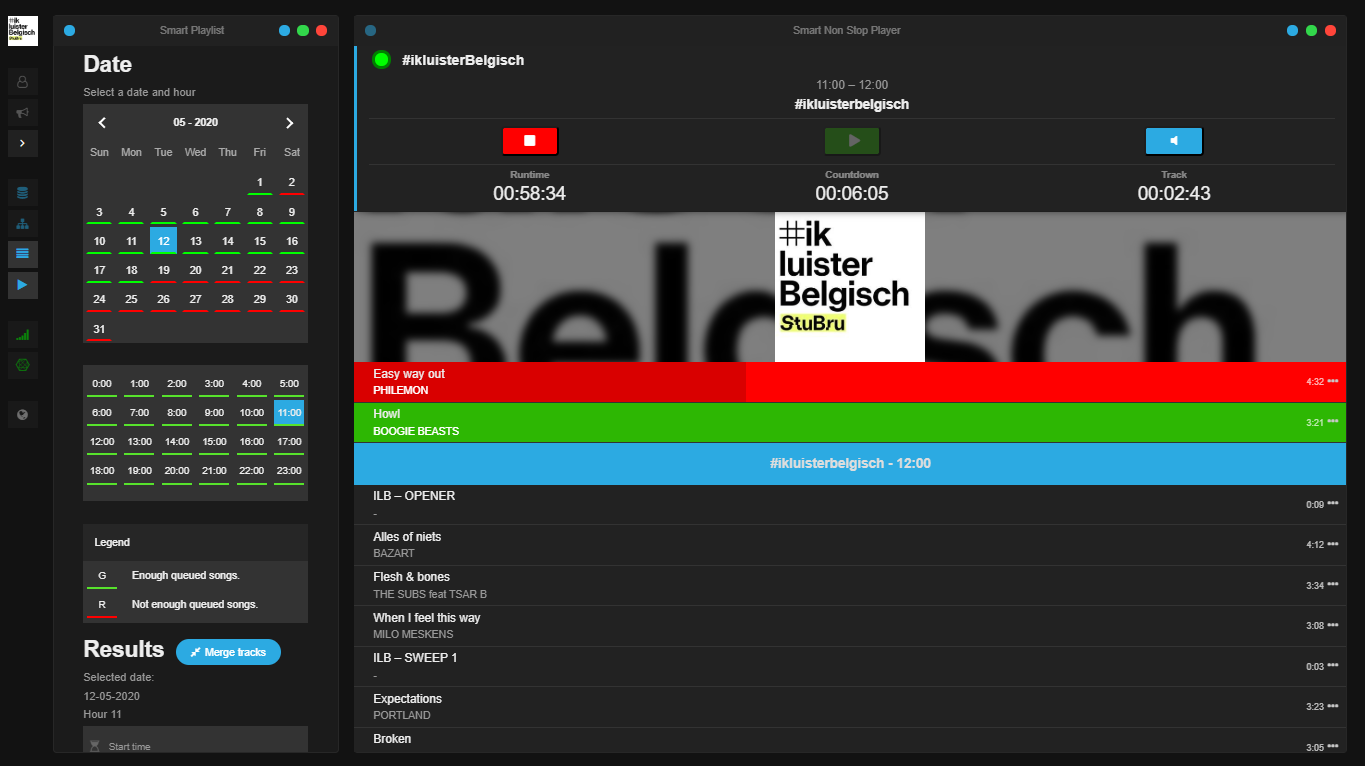Viewport: 1365px width, 766px height.
Task: Select the highlighted playlist icon
Action: coord(22,254)
